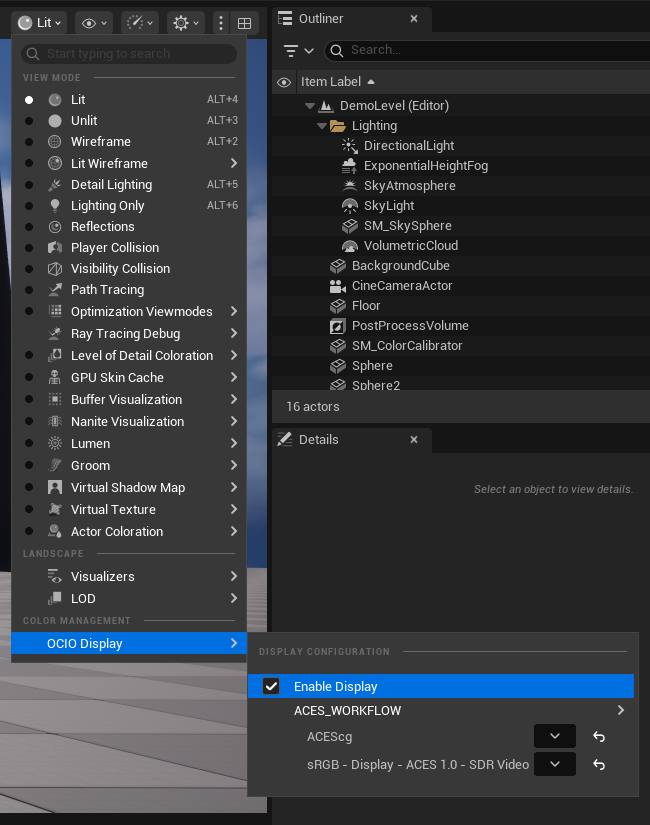Select Lighting Only radio button

coord(29,206)
